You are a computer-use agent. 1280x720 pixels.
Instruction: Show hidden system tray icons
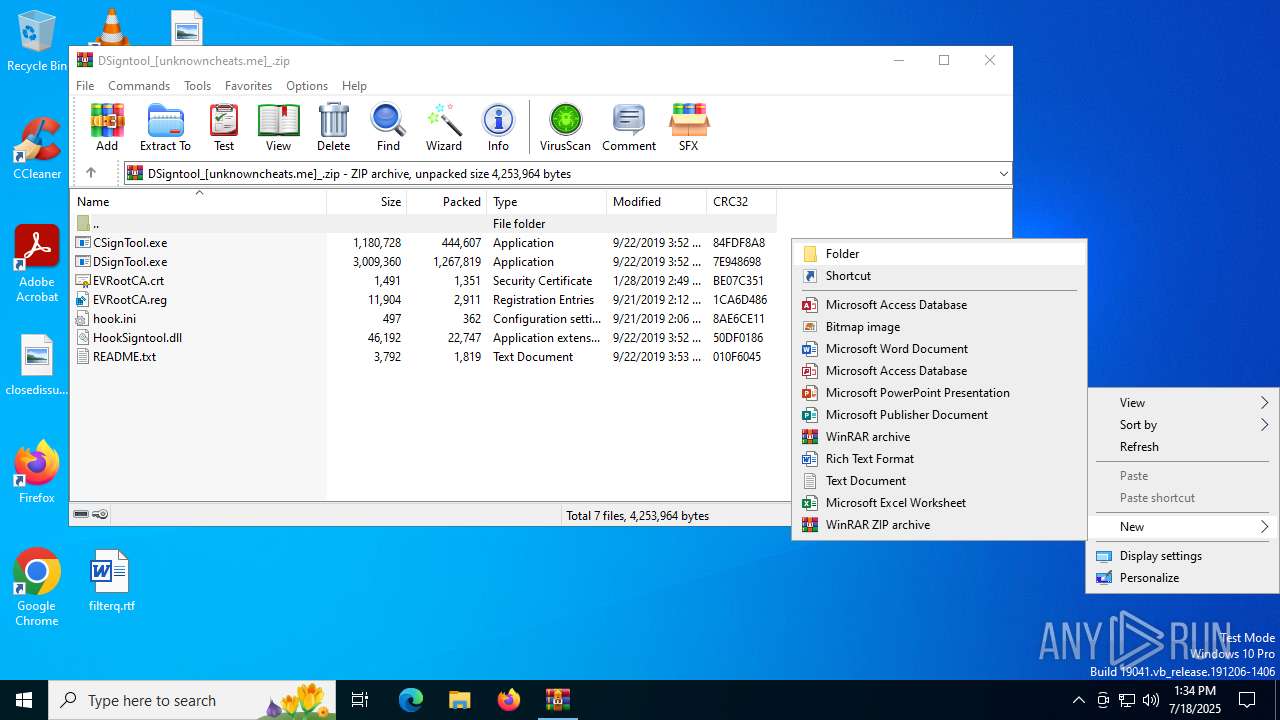1078,700
